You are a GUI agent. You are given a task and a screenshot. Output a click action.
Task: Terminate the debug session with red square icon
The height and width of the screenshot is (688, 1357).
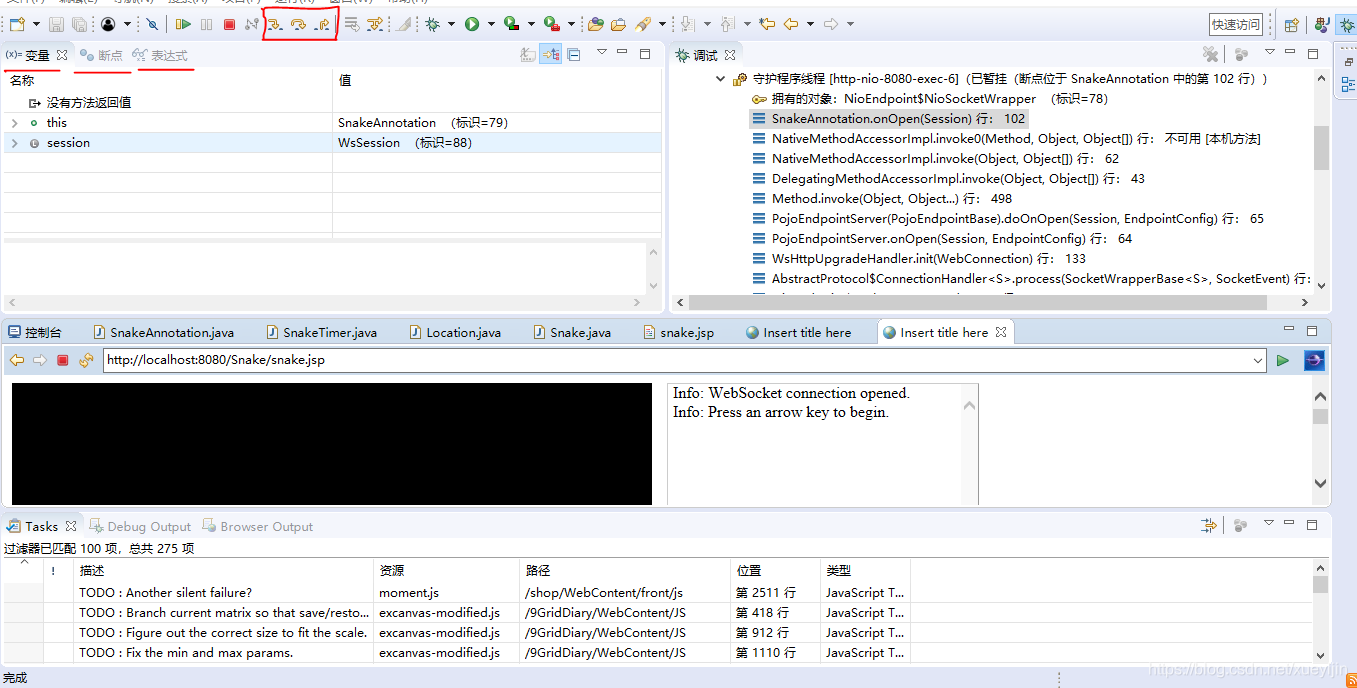pyautogui.click(x=230, y=23)
